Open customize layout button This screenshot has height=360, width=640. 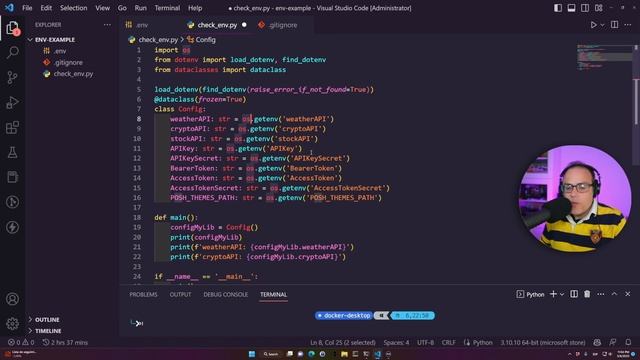pos(598,8)
